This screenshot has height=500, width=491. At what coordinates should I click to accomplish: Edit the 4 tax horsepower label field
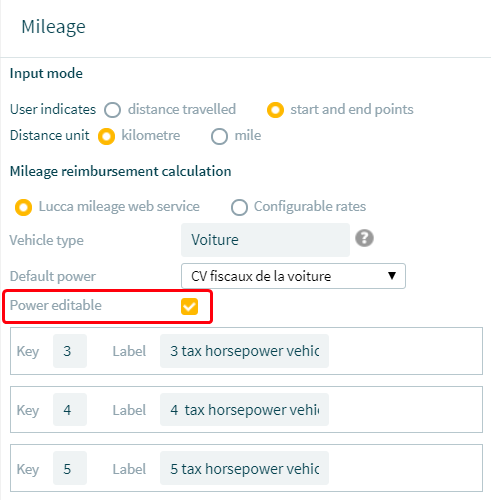[x=244, y=410]
